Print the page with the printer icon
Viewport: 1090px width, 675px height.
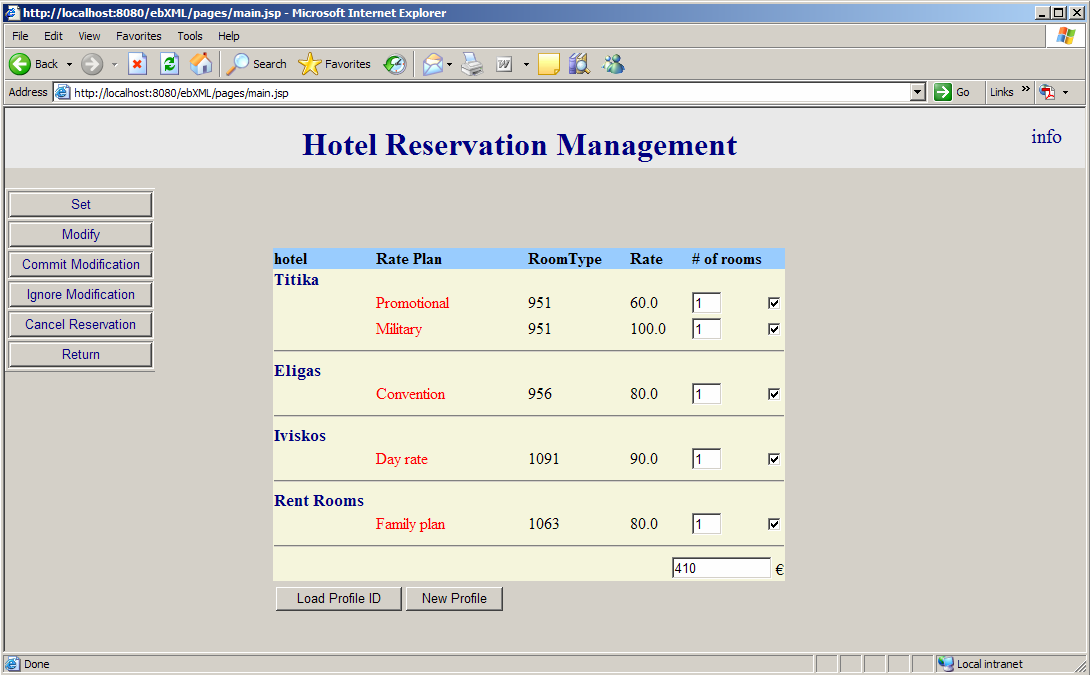point(473,64)
